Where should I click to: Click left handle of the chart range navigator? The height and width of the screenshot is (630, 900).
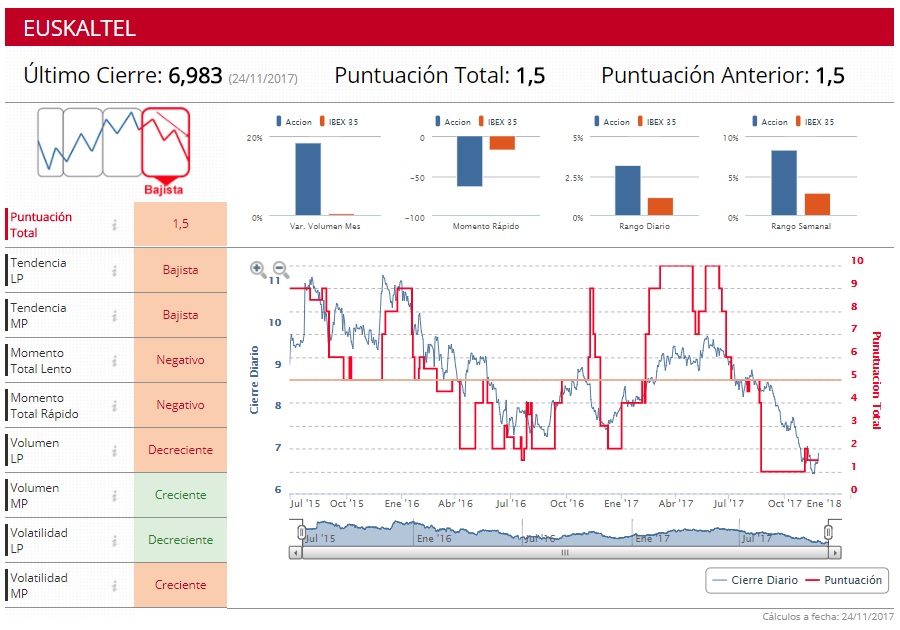302,532
